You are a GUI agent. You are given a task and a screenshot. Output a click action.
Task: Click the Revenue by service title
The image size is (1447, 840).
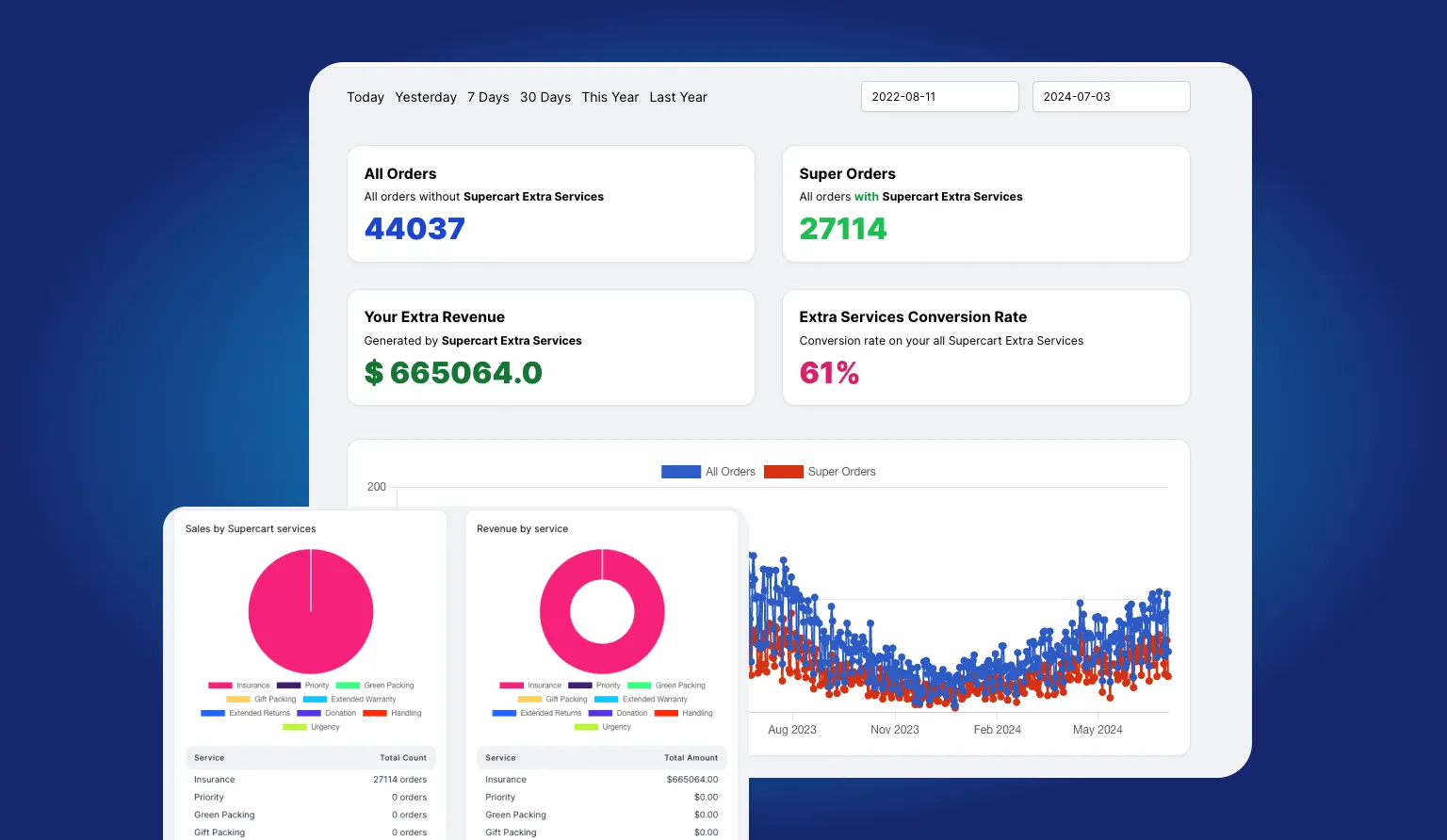[x=522, y=529]
